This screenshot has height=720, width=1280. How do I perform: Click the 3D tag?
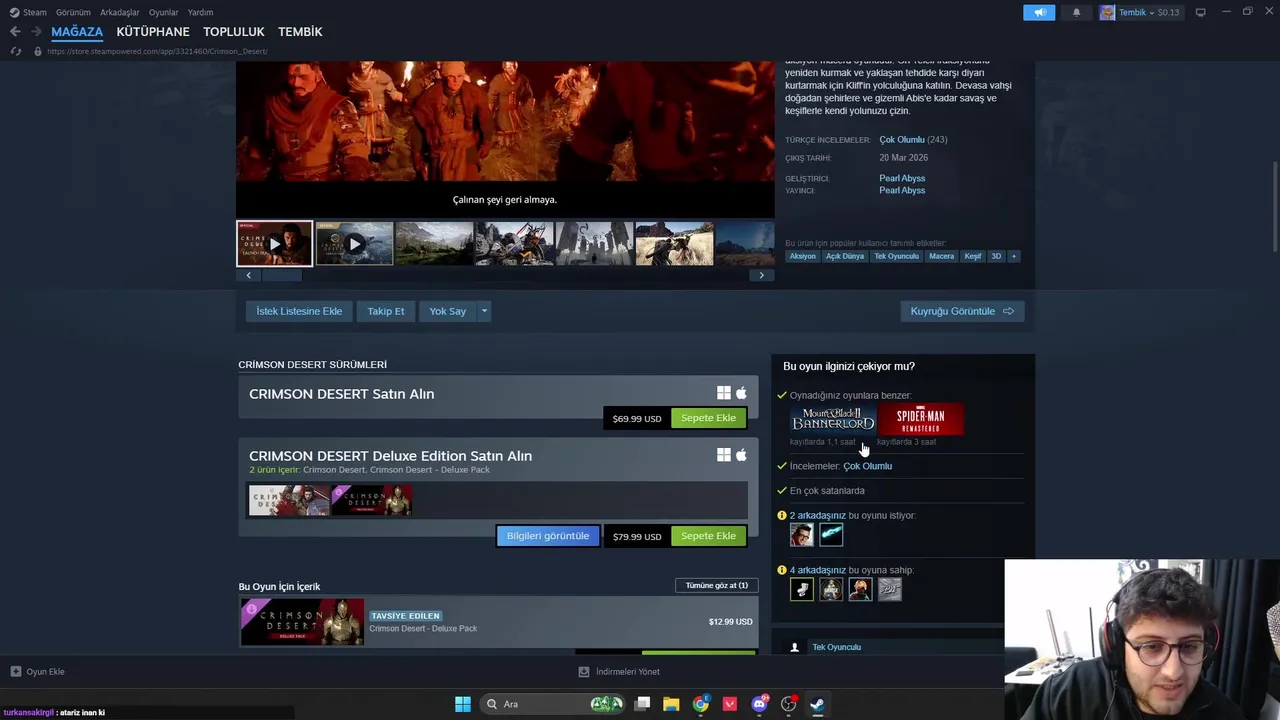click(996, 256)
